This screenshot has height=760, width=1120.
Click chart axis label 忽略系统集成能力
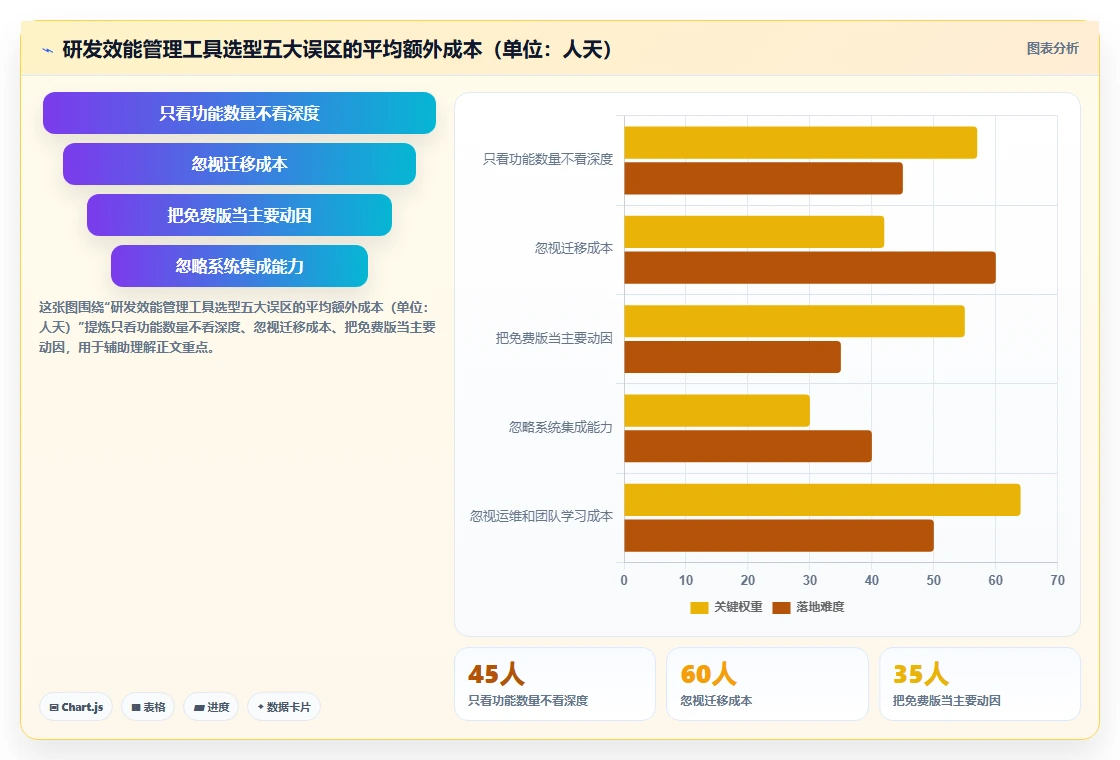(561, 427)
